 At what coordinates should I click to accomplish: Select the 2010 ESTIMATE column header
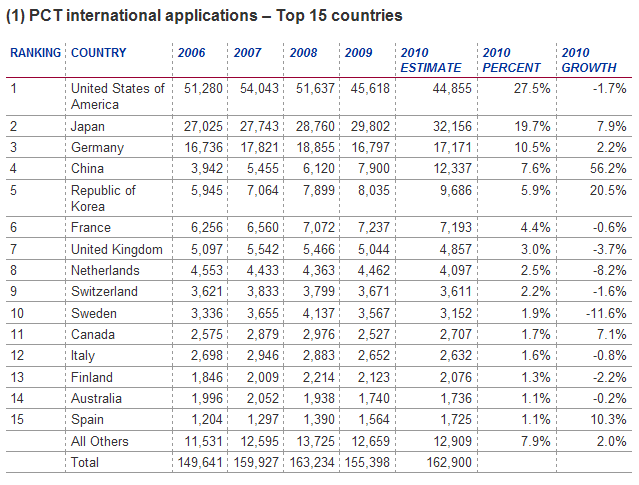point(431,60)
